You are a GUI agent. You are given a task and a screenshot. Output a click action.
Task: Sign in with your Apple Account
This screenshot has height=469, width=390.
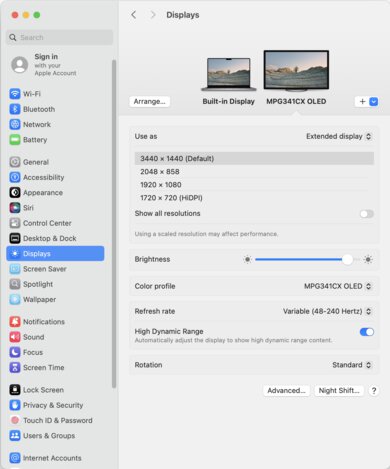pos(55,65)
